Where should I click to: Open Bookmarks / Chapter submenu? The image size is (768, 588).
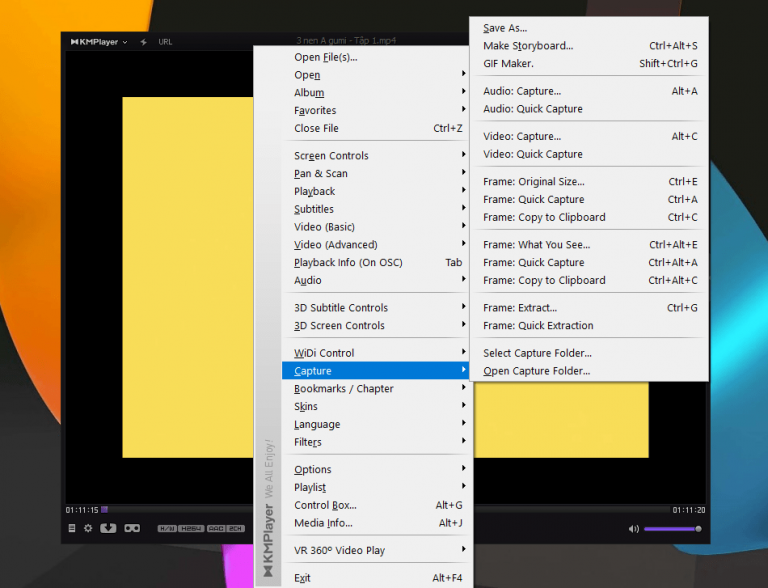pos(377,389)
